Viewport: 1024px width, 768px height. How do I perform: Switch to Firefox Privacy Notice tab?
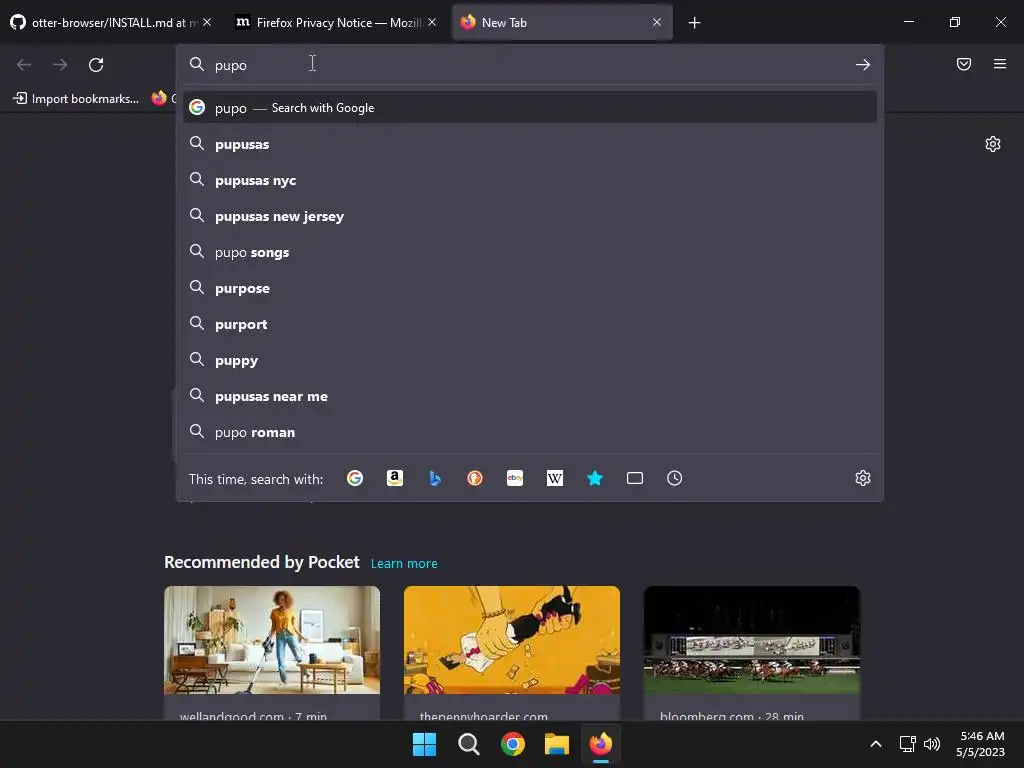(x=336, y=22)
